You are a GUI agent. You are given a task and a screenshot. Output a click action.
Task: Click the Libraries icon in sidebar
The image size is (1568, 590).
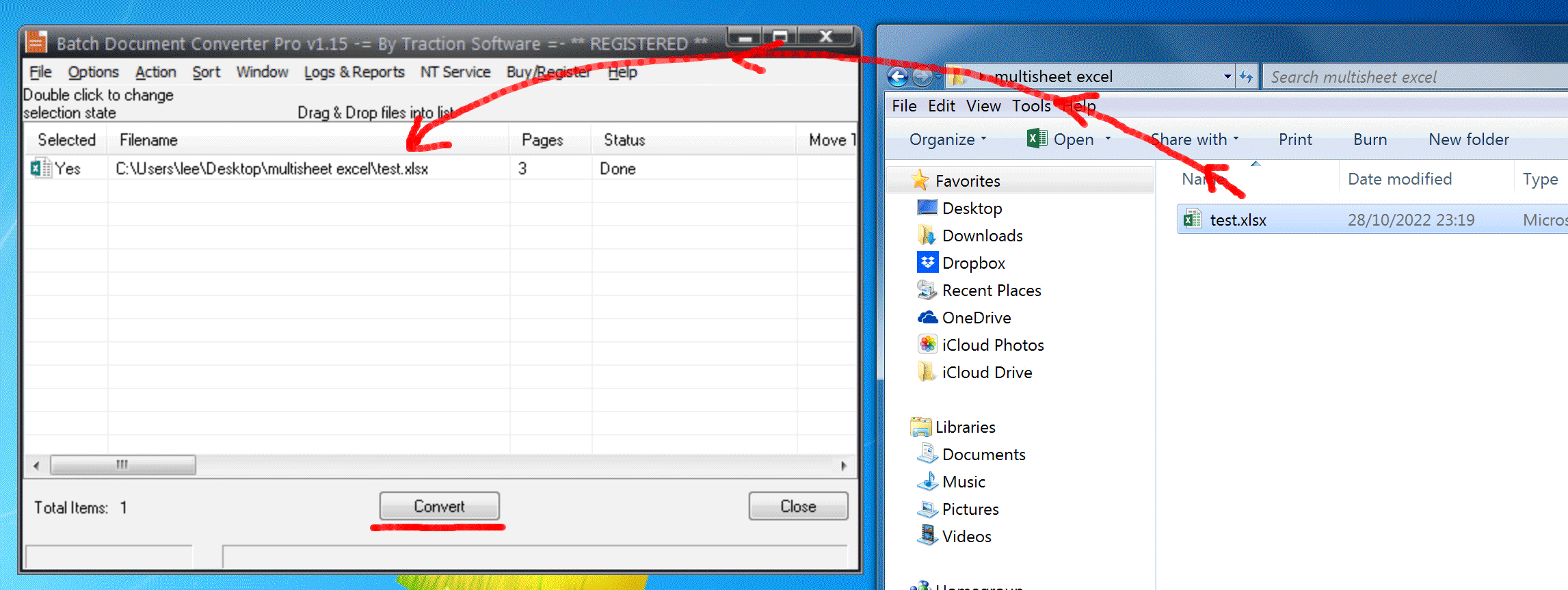pyautogui.click(x=920, y=427)
